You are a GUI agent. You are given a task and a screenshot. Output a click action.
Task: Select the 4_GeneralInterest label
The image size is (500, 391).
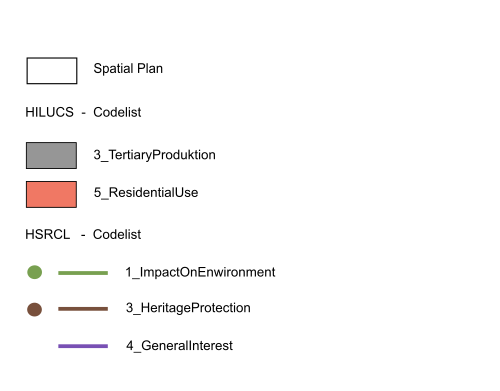tap(179, 346)
